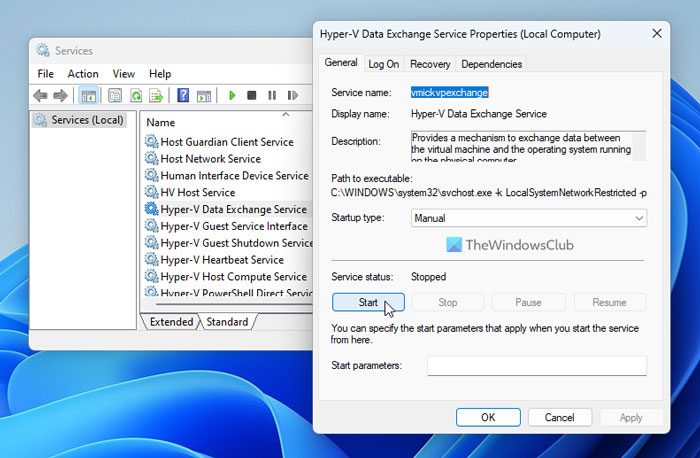Screen dimensions: 700x458
Task: Click the Export List icon in toolbar
Action: pyautogui.click(x=156, y=96)
